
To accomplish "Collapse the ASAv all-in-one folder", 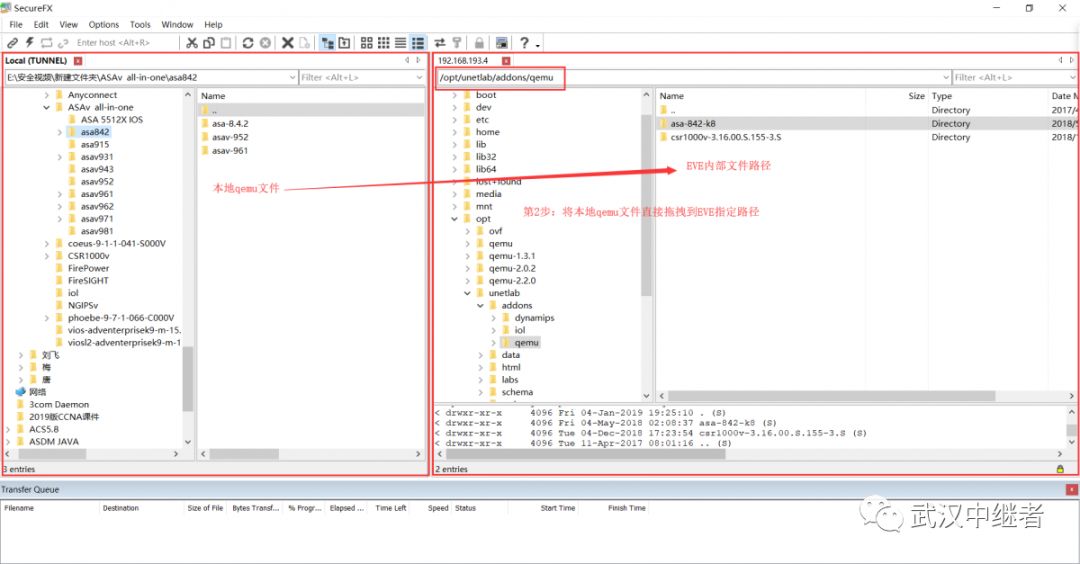I will coord(46,107).
